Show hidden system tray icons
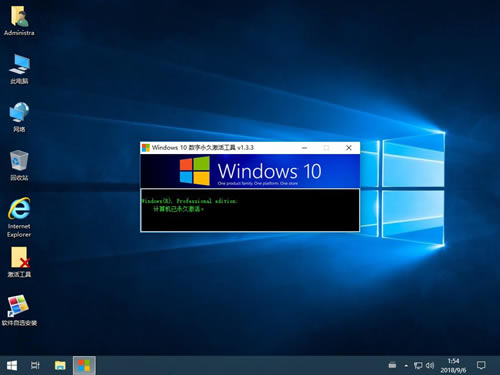 point(406,366)
